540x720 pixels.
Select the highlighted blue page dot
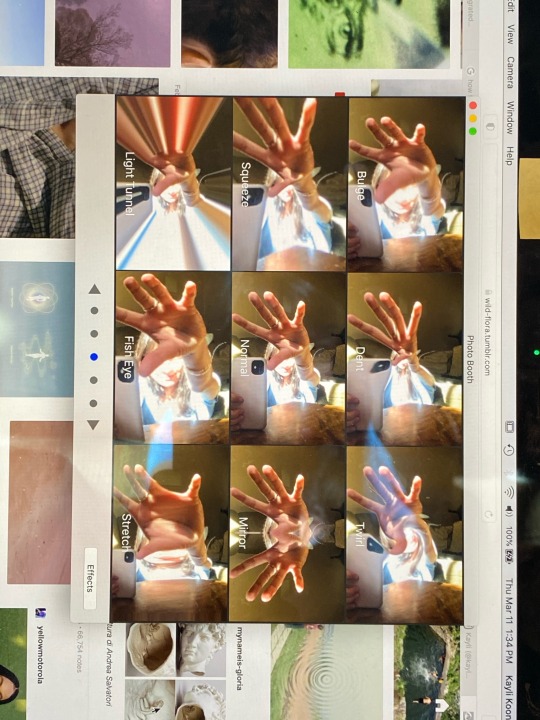[x=94, y=357]
